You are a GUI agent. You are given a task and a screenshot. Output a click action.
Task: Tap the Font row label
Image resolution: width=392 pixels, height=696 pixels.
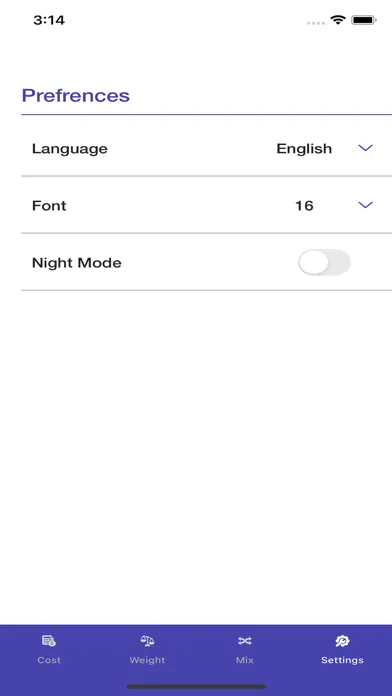coord(49,206)
